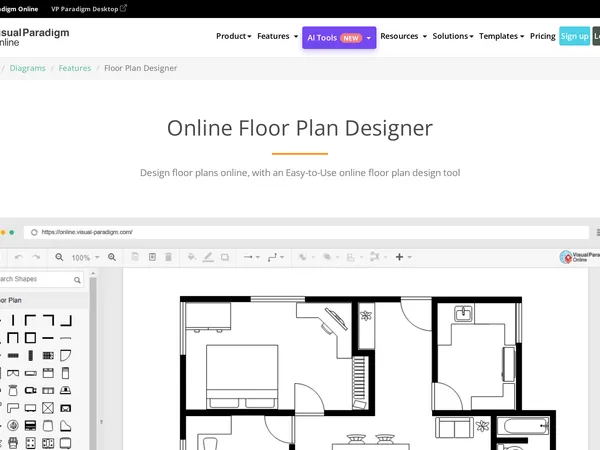Click the search magnifier in Search Shapes box
Image resolution: width=600 pixels, height=450 pixels.
point(77,280)
